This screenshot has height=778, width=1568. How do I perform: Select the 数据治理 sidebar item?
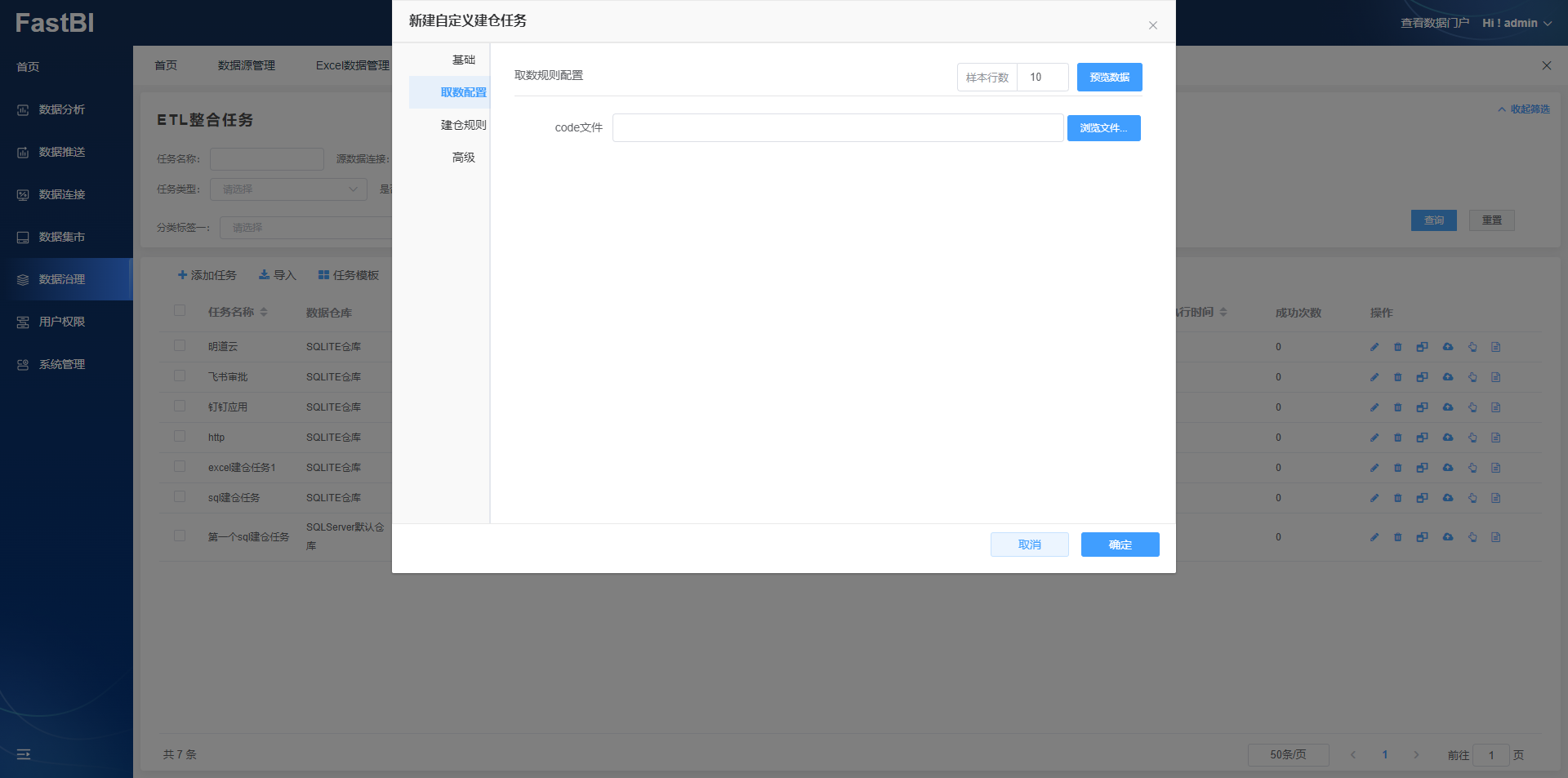tap(66, 279)
